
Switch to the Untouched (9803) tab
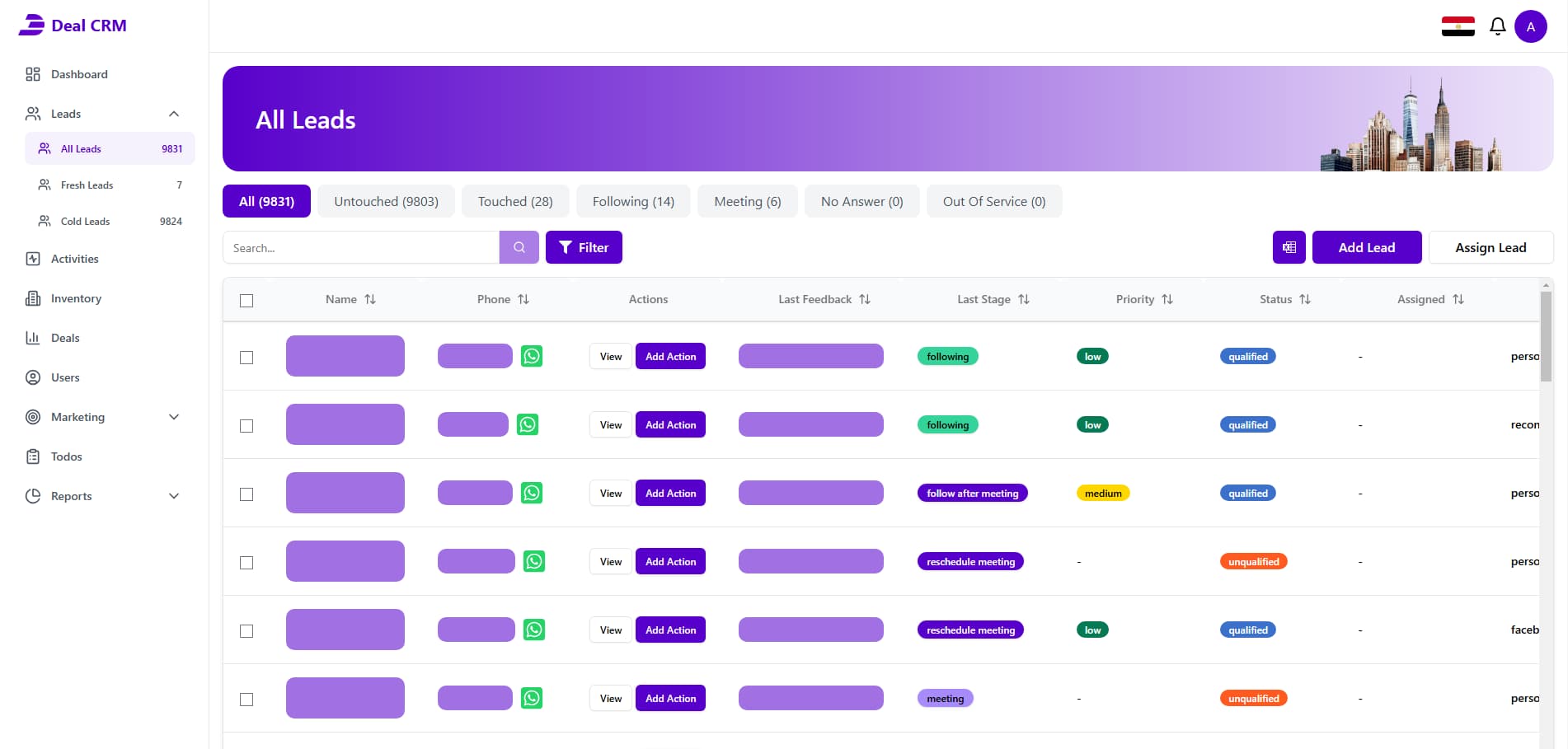[x=386, y=201]
